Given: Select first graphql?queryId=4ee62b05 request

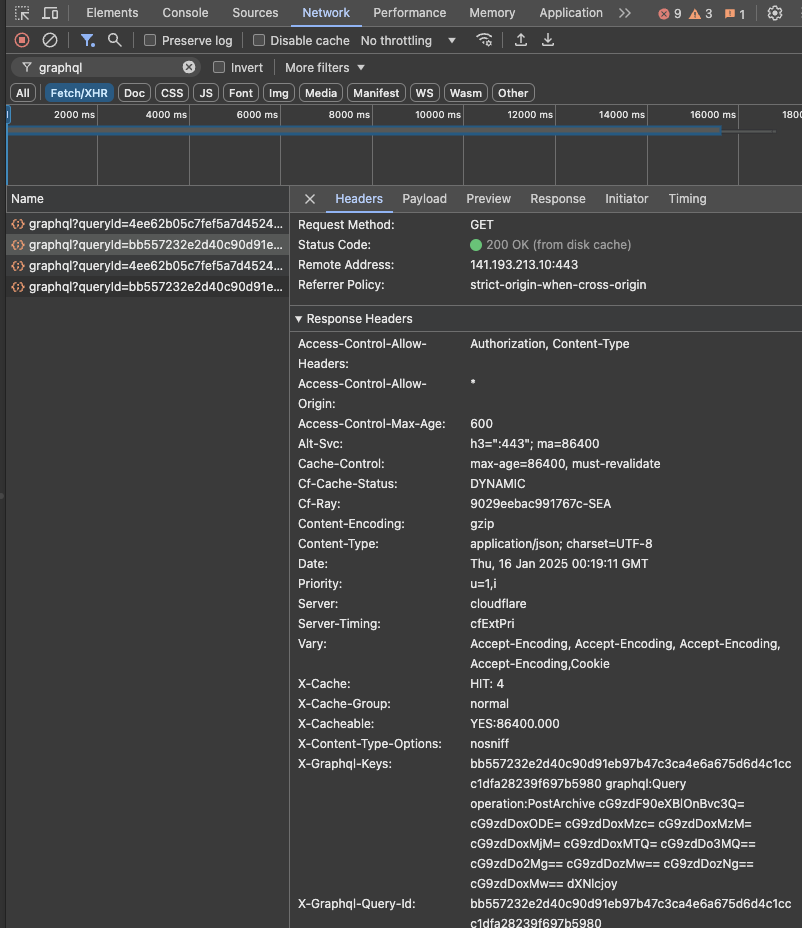Looking at the screenshot, I should point(147,224).
